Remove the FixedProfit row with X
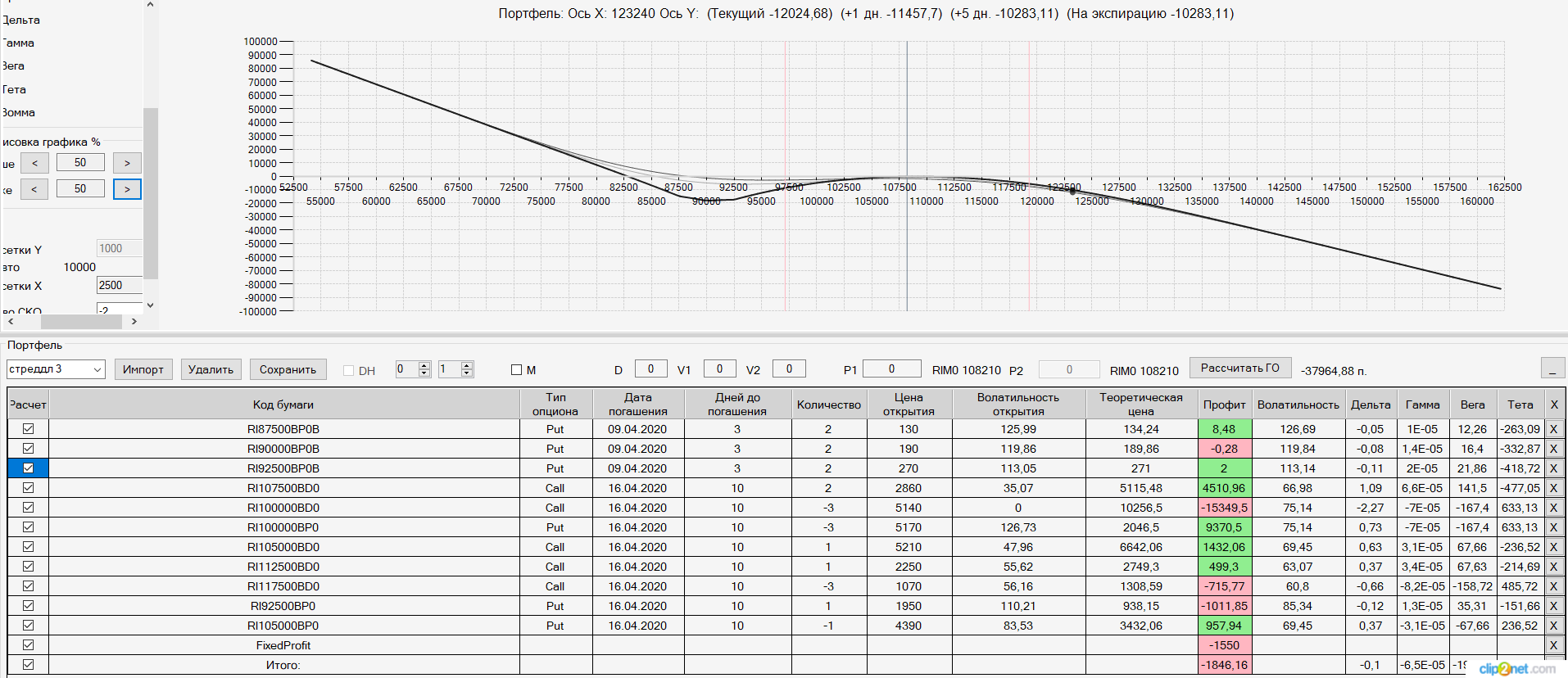 (1553, 645)
